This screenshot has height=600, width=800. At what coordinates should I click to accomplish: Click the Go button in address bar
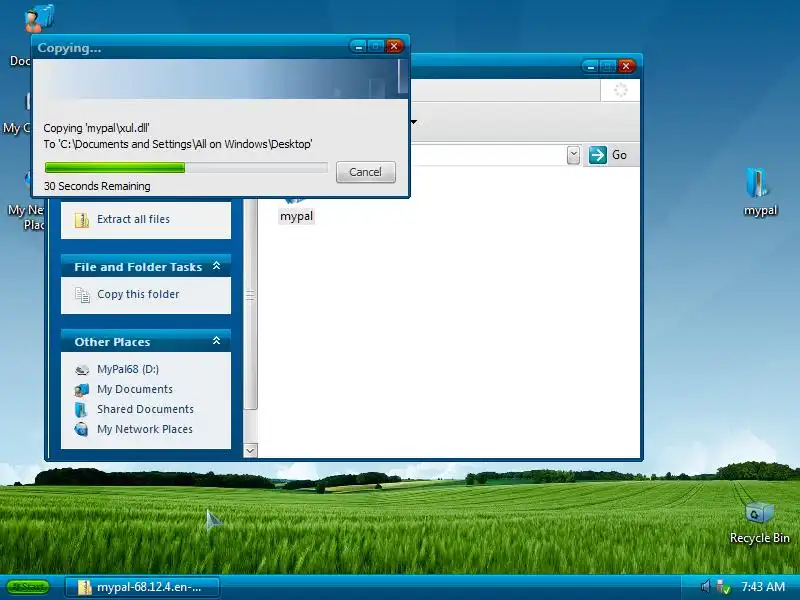click(609, 155)
